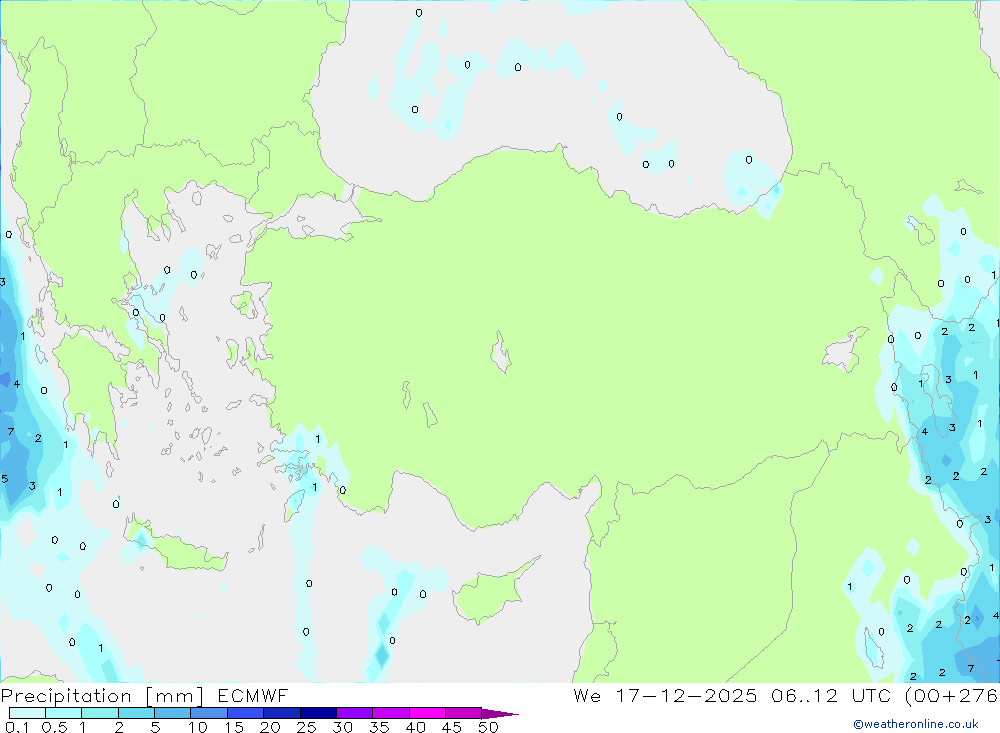Click the '0.5' legend scale label
This screenshot has width=1000, height=733.
click(54, 727)
